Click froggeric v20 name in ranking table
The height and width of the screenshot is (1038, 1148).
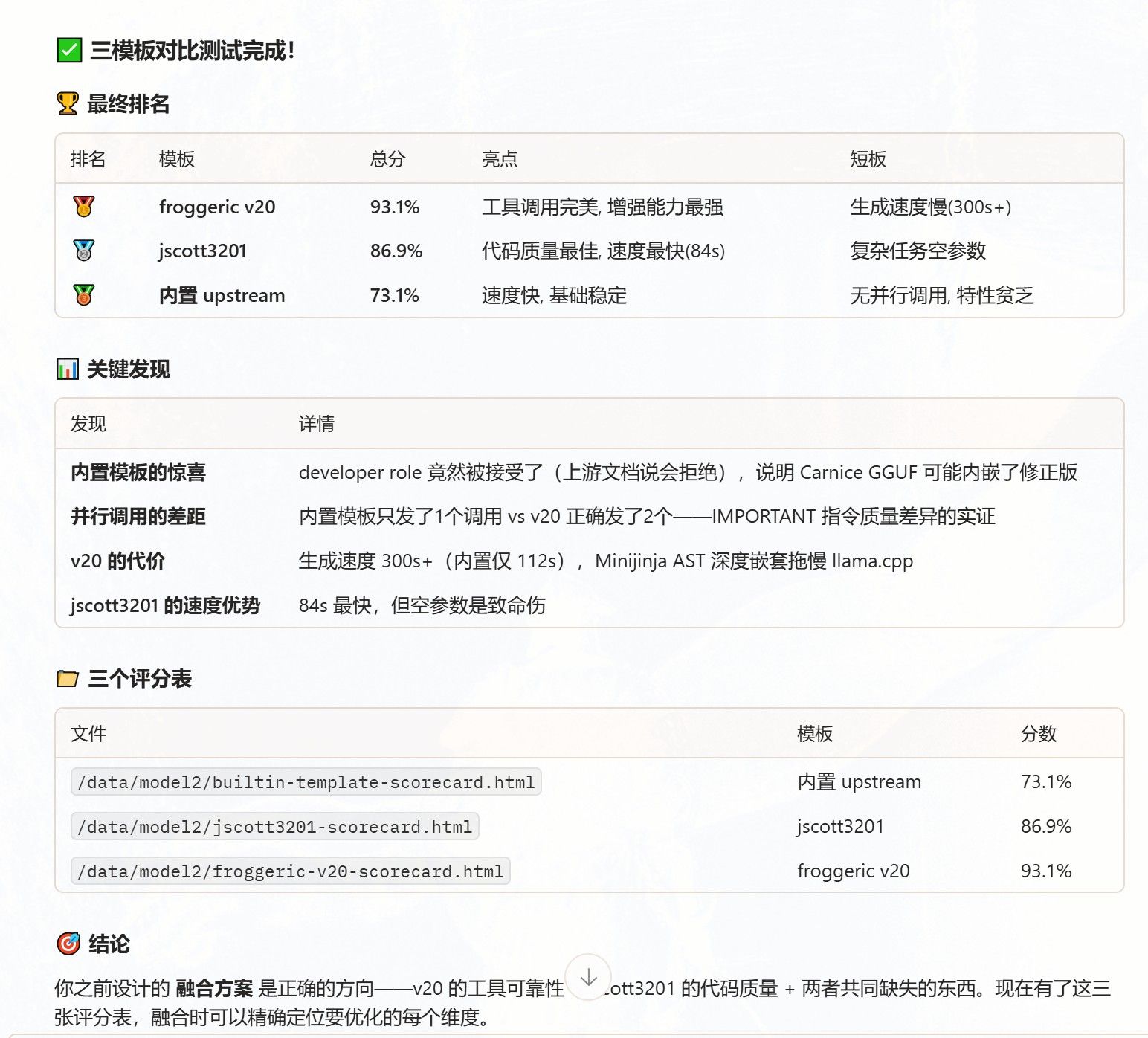(x=217, y=207)
